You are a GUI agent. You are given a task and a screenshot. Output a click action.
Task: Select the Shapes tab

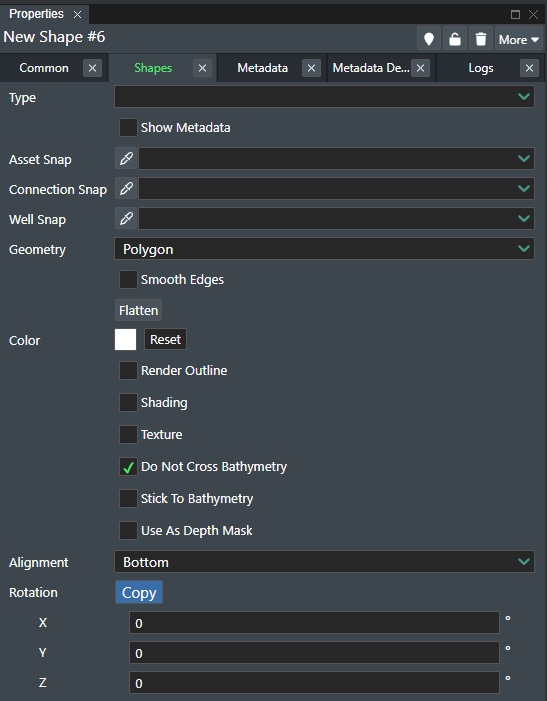click(x=153, y=68)
